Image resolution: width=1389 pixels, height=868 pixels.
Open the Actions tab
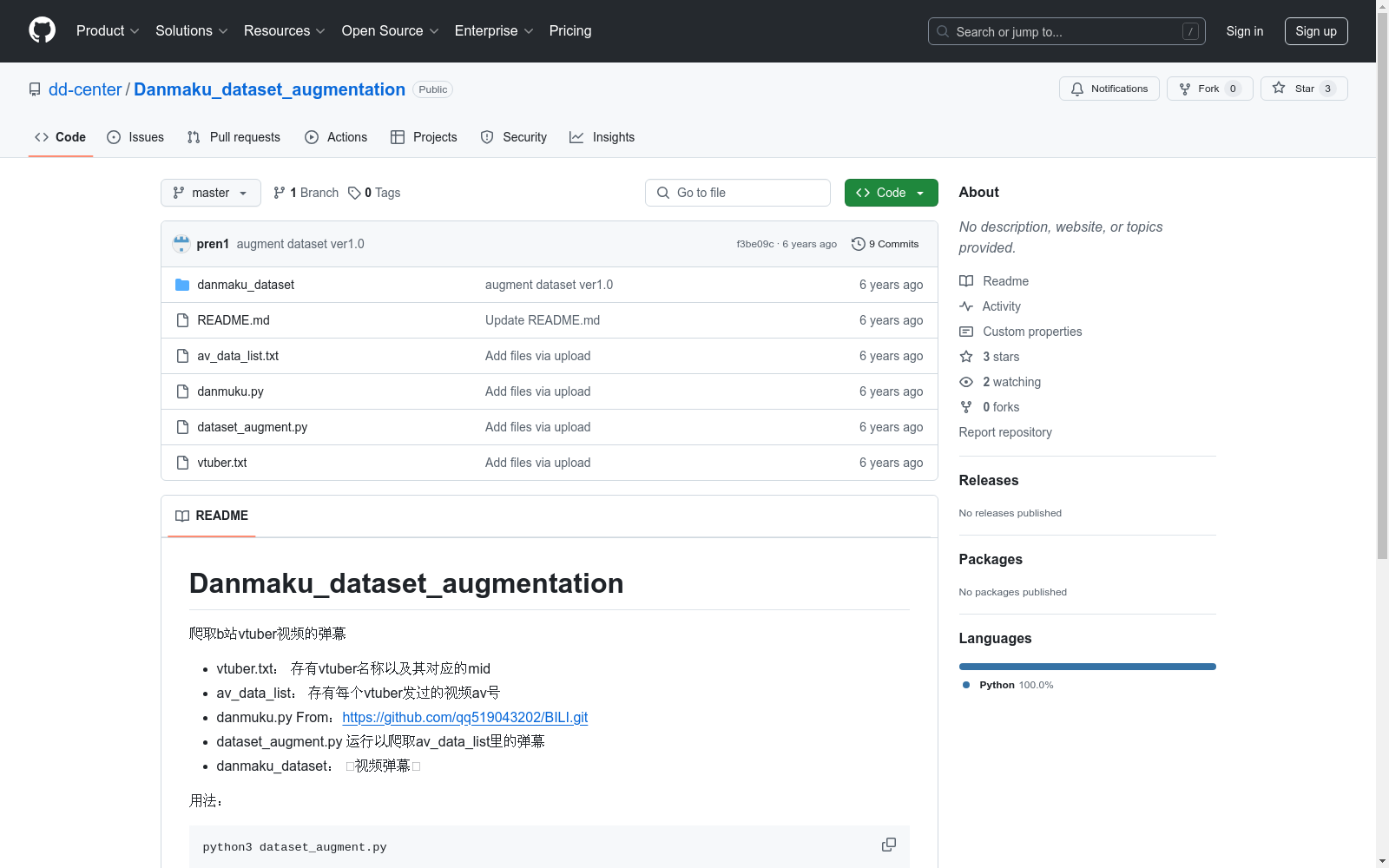[x=336, y=137]
